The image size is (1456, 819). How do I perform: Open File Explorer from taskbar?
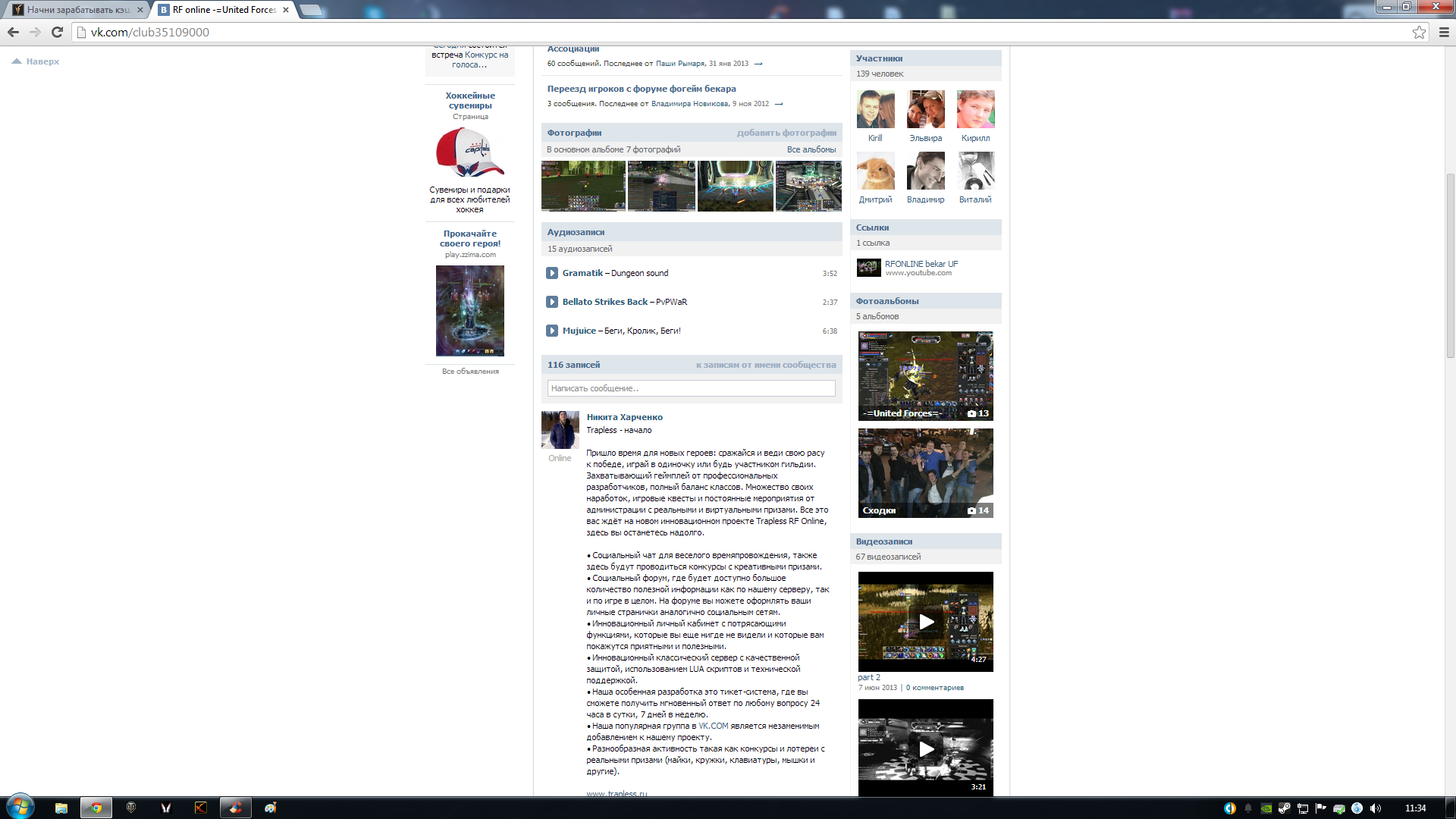click(61, 808)
